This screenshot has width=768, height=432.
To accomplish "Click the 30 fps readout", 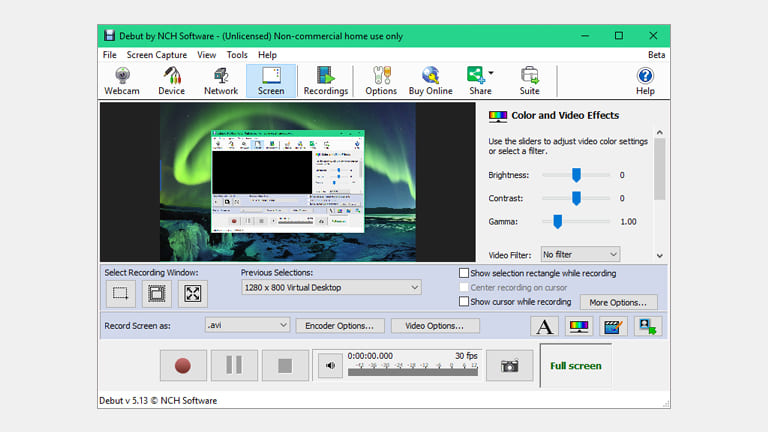I will 466,356.
